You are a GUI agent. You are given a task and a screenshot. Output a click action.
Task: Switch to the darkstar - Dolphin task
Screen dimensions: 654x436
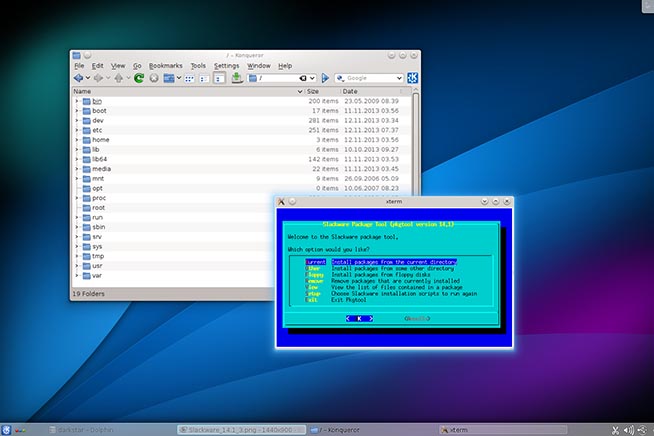111,430
